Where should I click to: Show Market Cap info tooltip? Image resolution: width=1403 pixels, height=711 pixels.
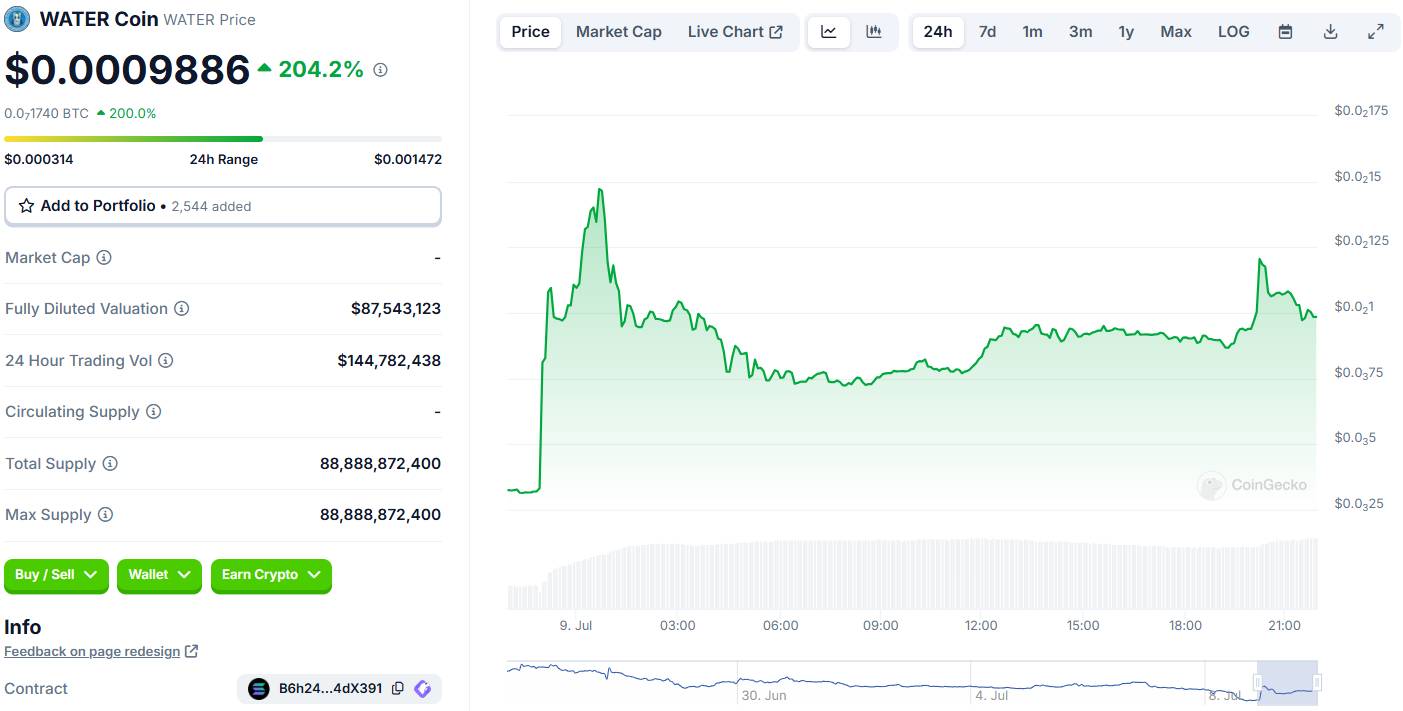pyautogui.click(x=104, y=258)
